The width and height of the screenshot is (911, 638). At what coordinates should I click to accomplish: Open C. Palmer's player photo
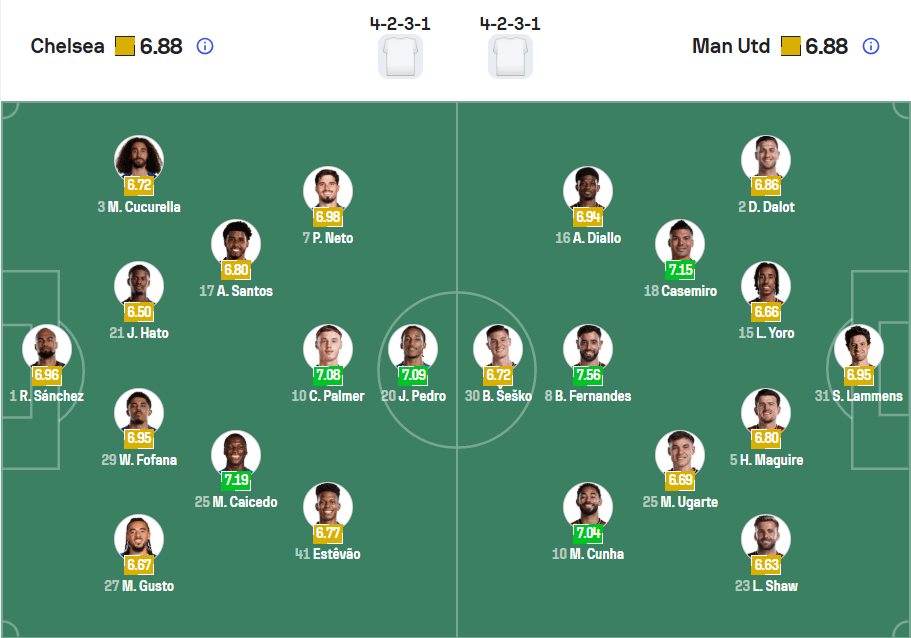point(328,348)
